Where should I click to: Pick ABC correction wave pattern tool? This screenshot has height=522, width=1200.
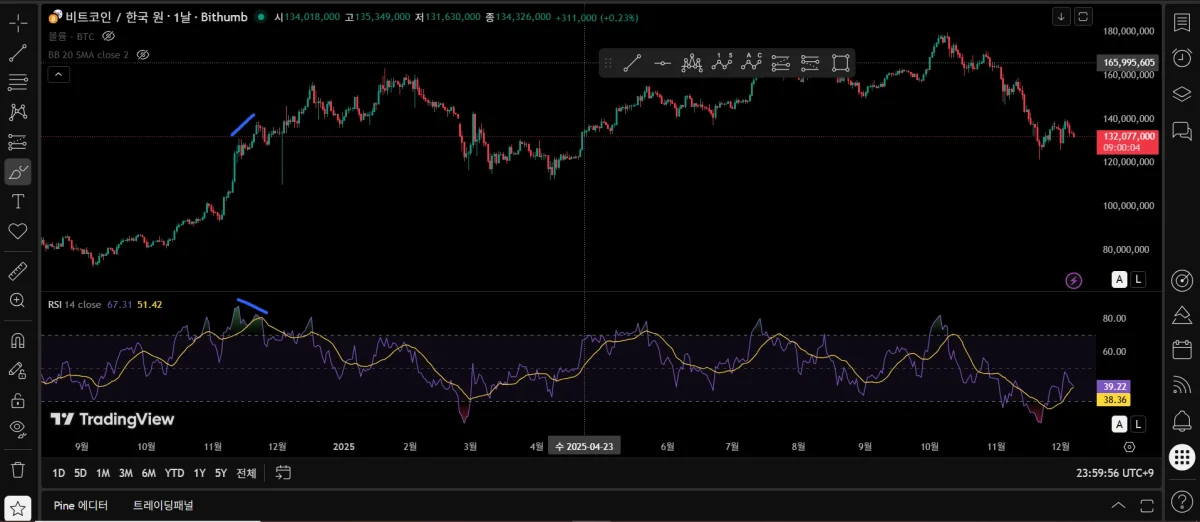coord(752,63)
